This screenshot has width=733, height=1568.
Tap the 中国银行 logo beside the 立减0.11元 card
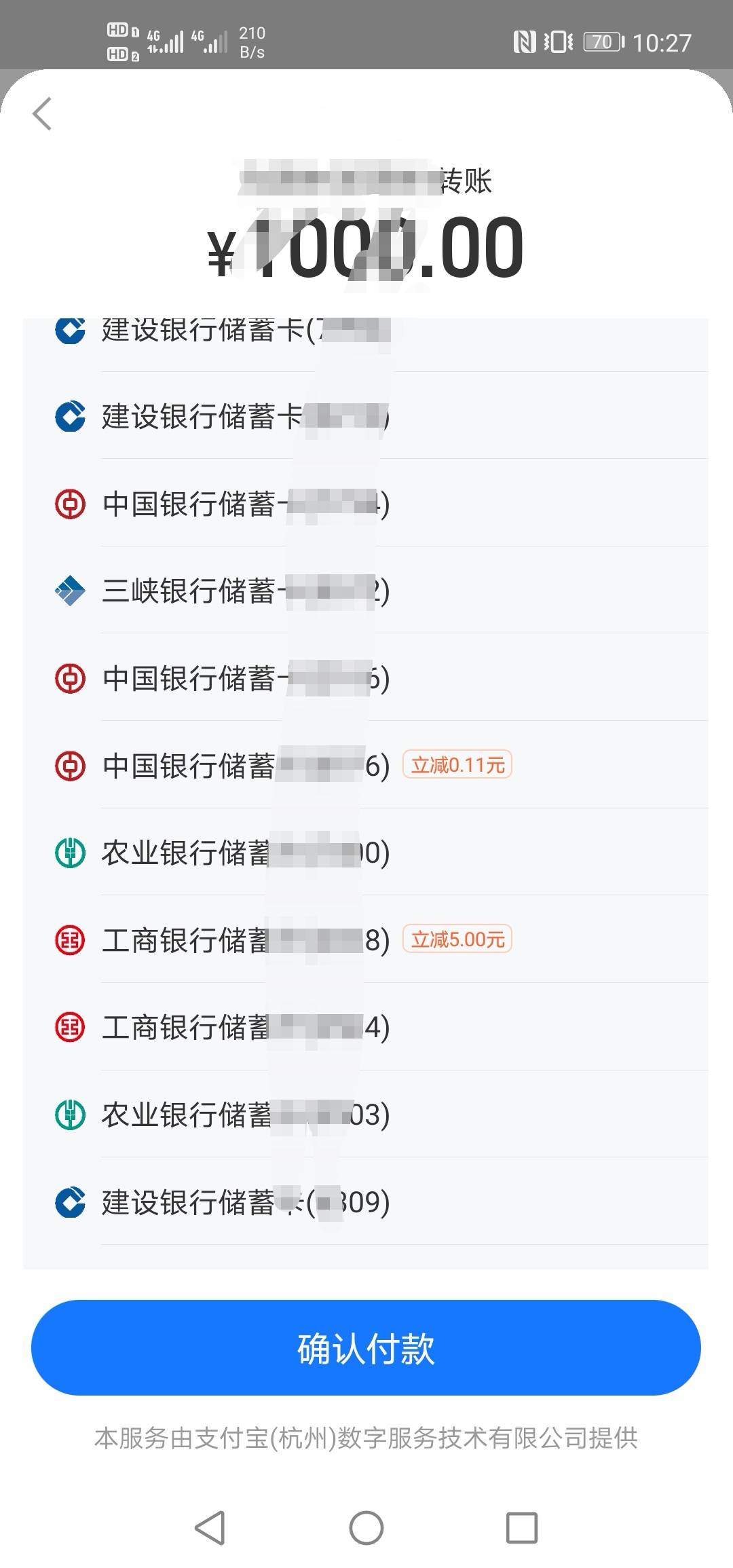pos(70,766)
